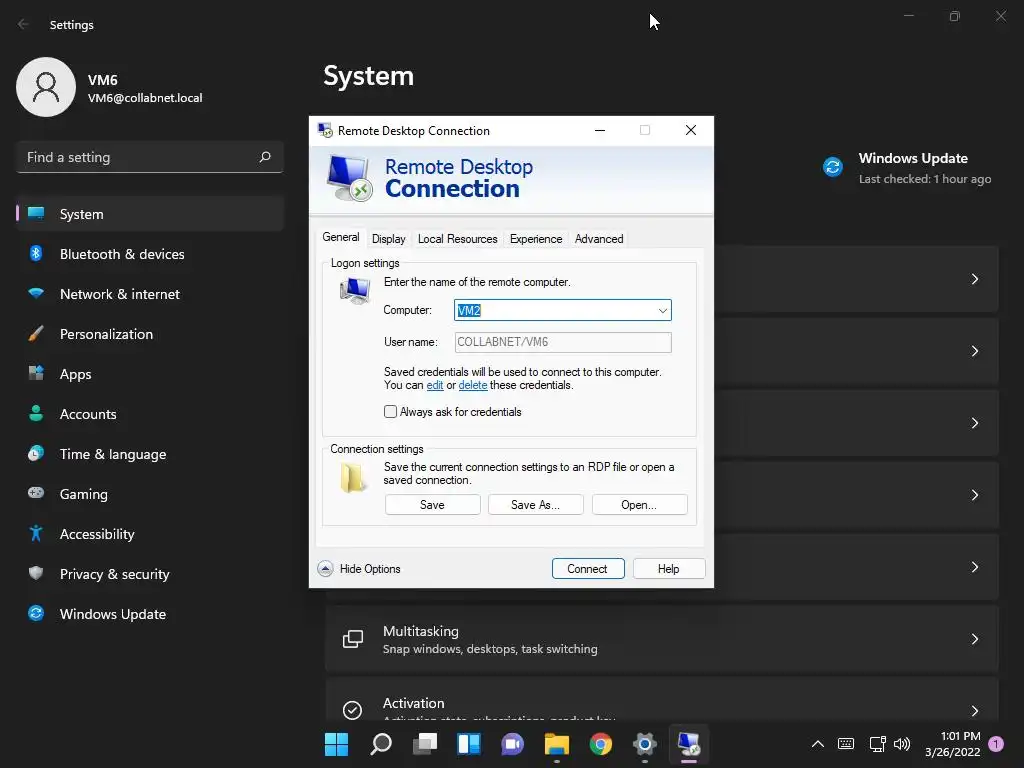Image resolution: width=1024 pixels, height=768 pixels.
Task: Switch to Settings gear in taskbar
Action: pyautogui.click(x=645, y=744)
